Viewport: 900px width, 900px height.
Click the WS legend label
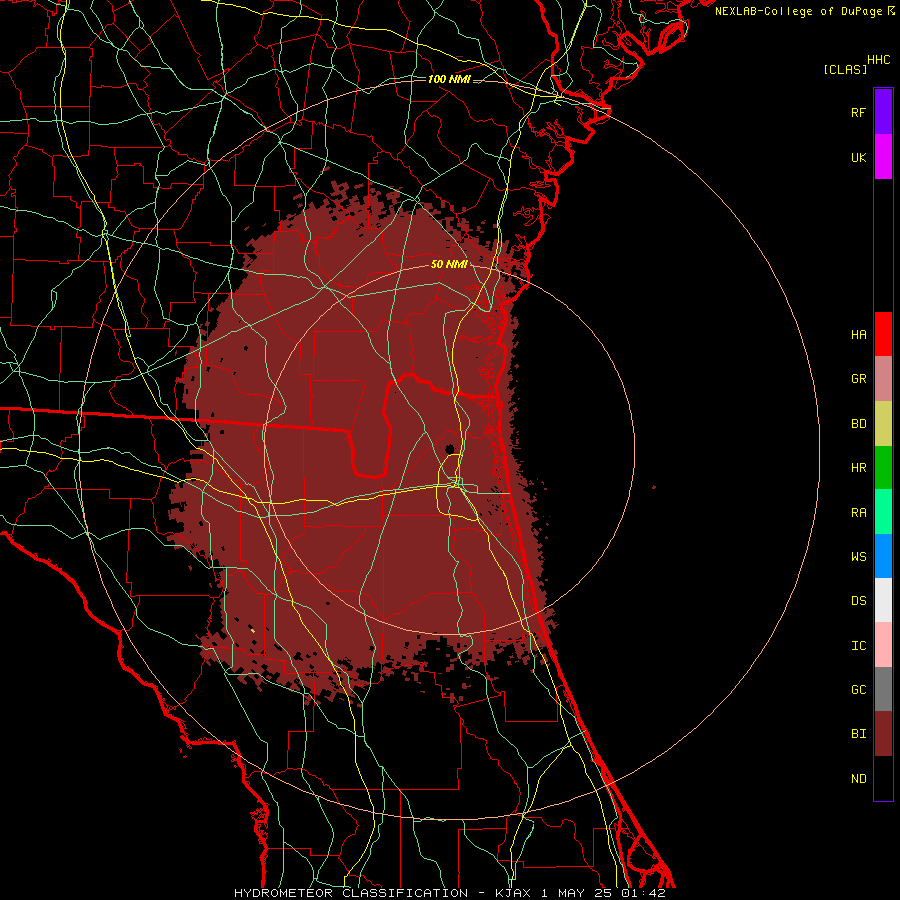(858, 556)
